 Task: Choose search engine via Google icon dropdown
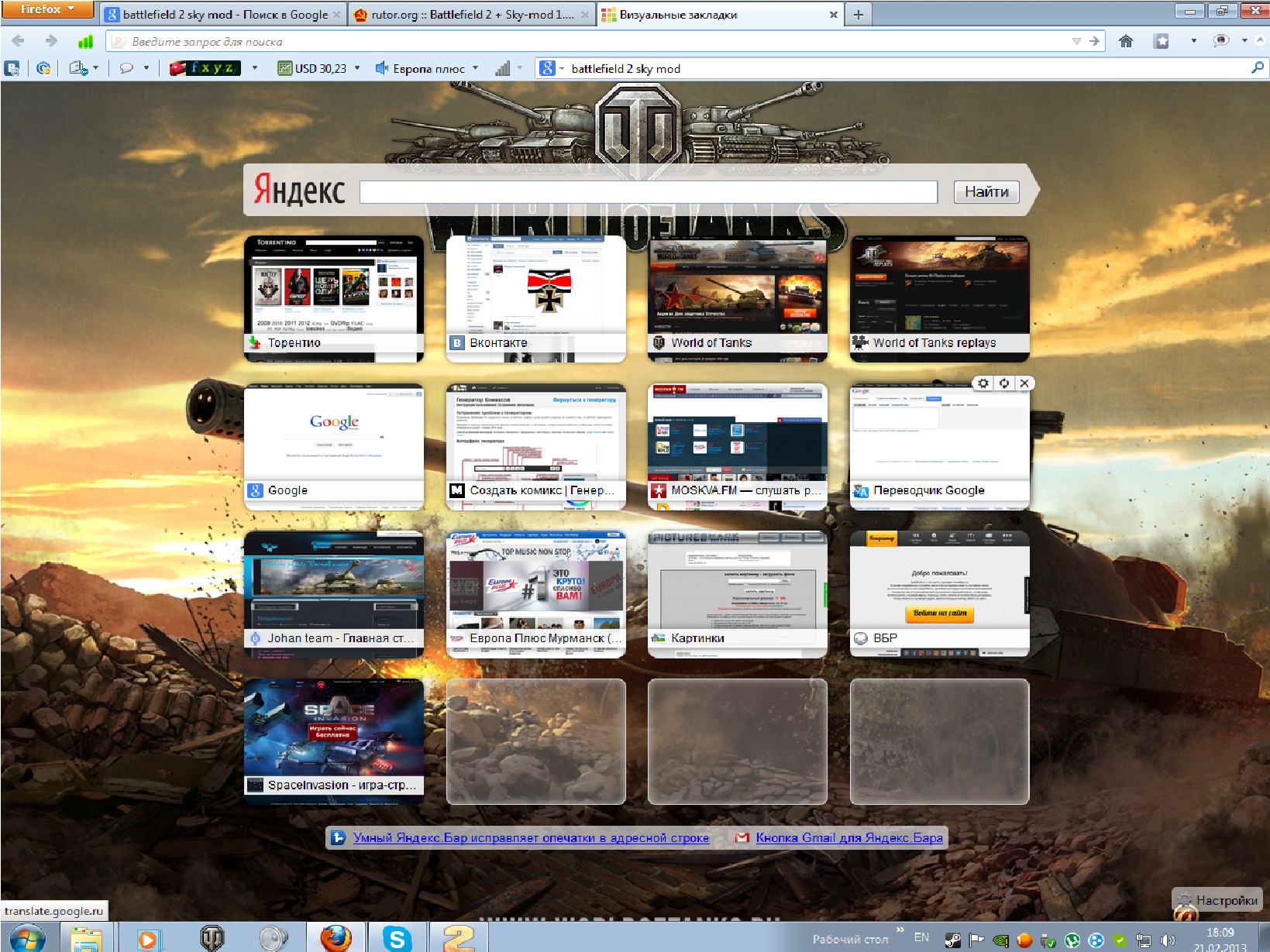pos(552,68)
